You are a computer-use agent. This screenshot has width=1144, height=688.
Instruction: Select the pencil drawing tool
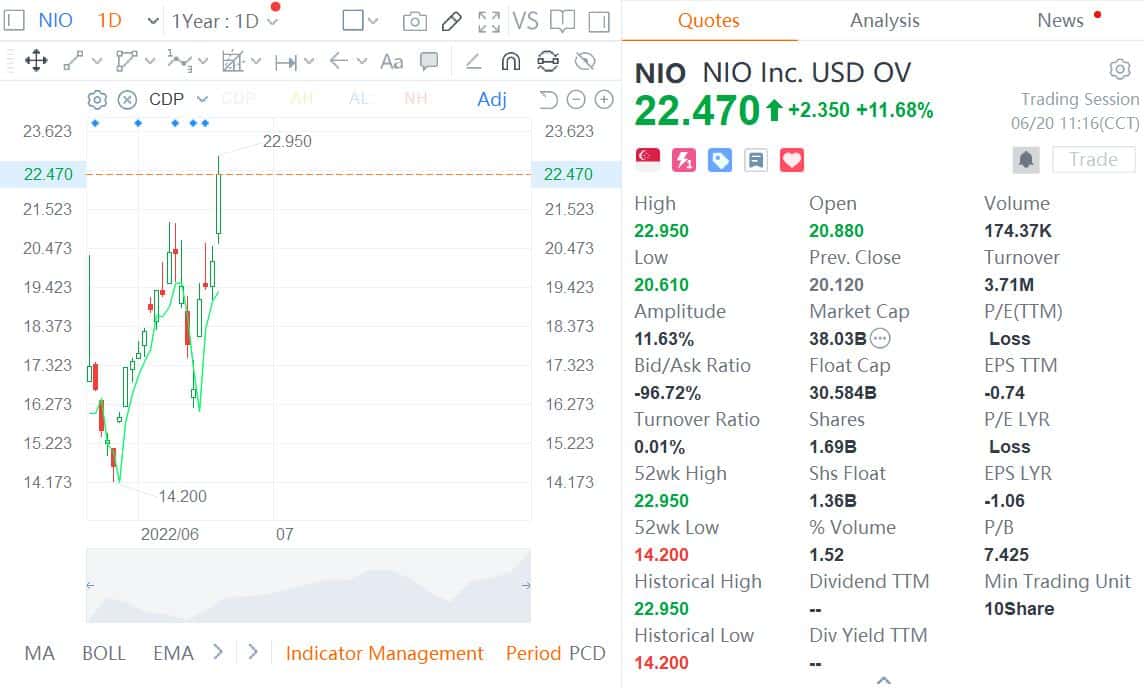(x=451, y=20)
